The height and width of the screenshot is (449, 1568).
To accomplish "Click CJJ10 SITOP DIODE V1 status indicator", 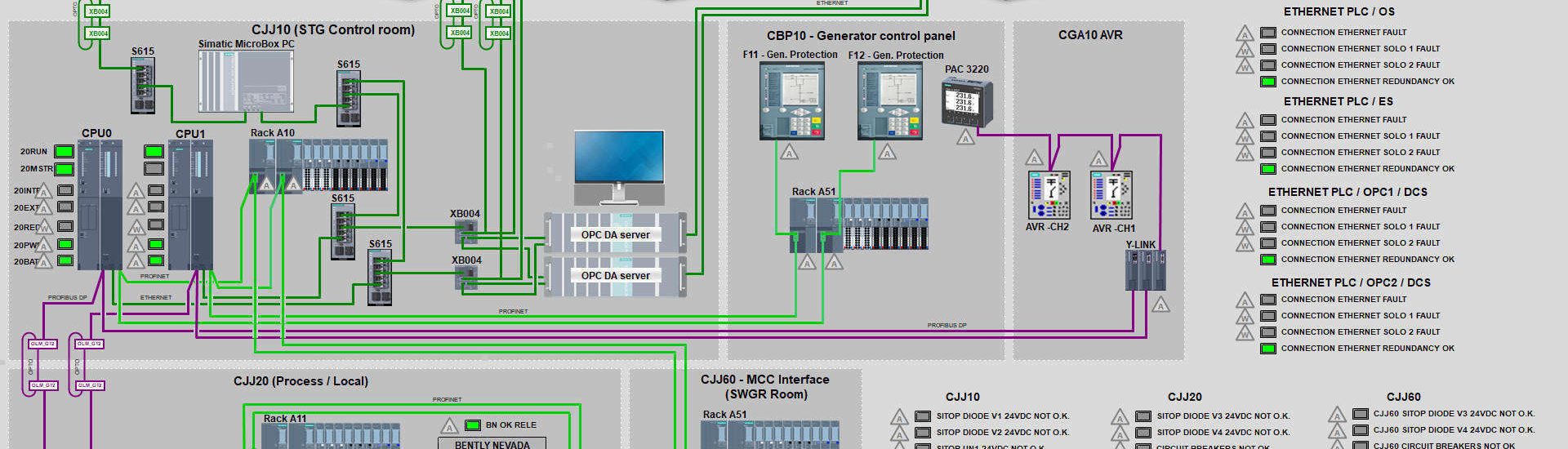I will (x=923, y=416).
